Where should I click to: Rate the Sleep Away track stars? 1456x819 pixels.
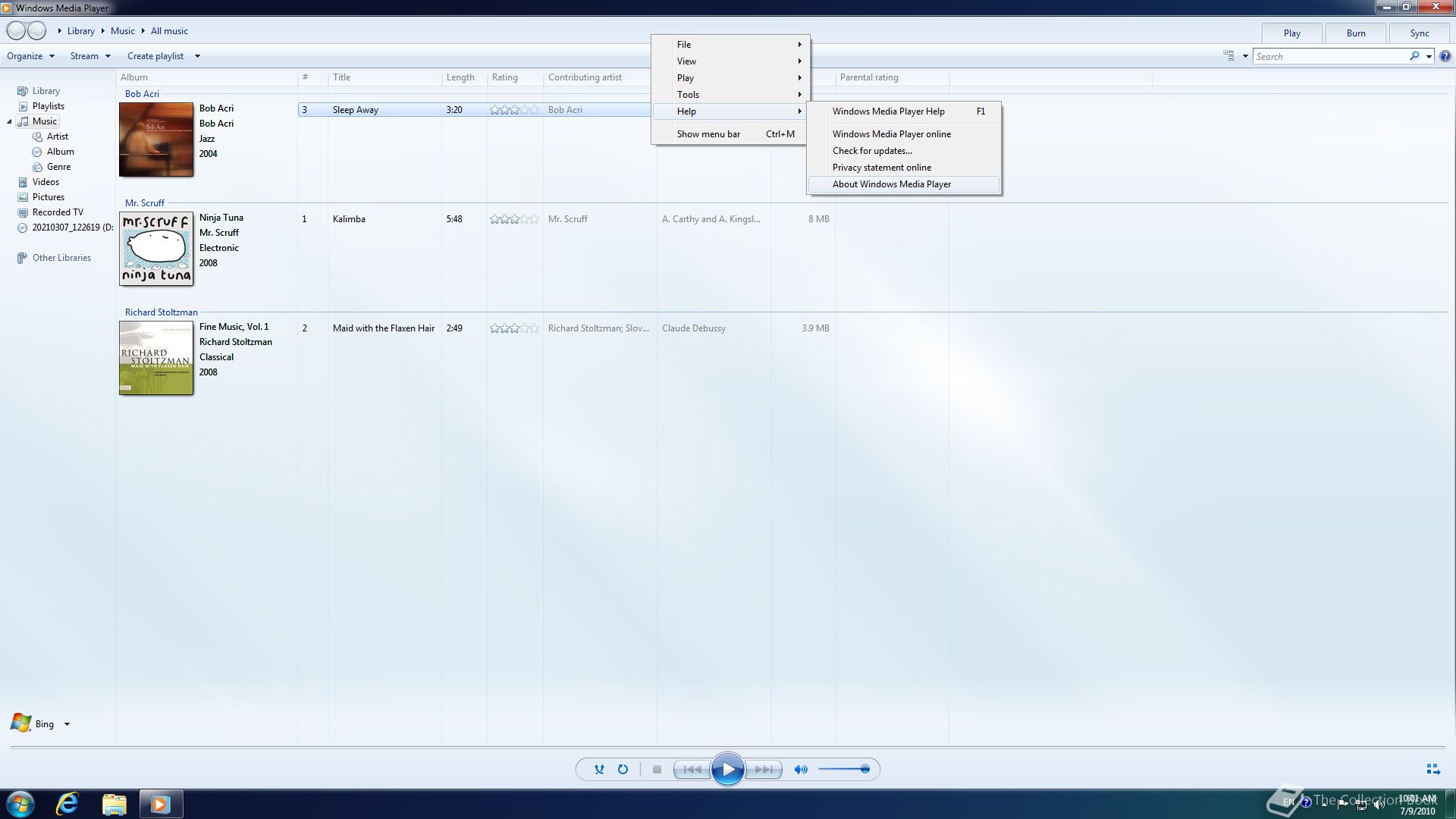(x=514, y=110)
